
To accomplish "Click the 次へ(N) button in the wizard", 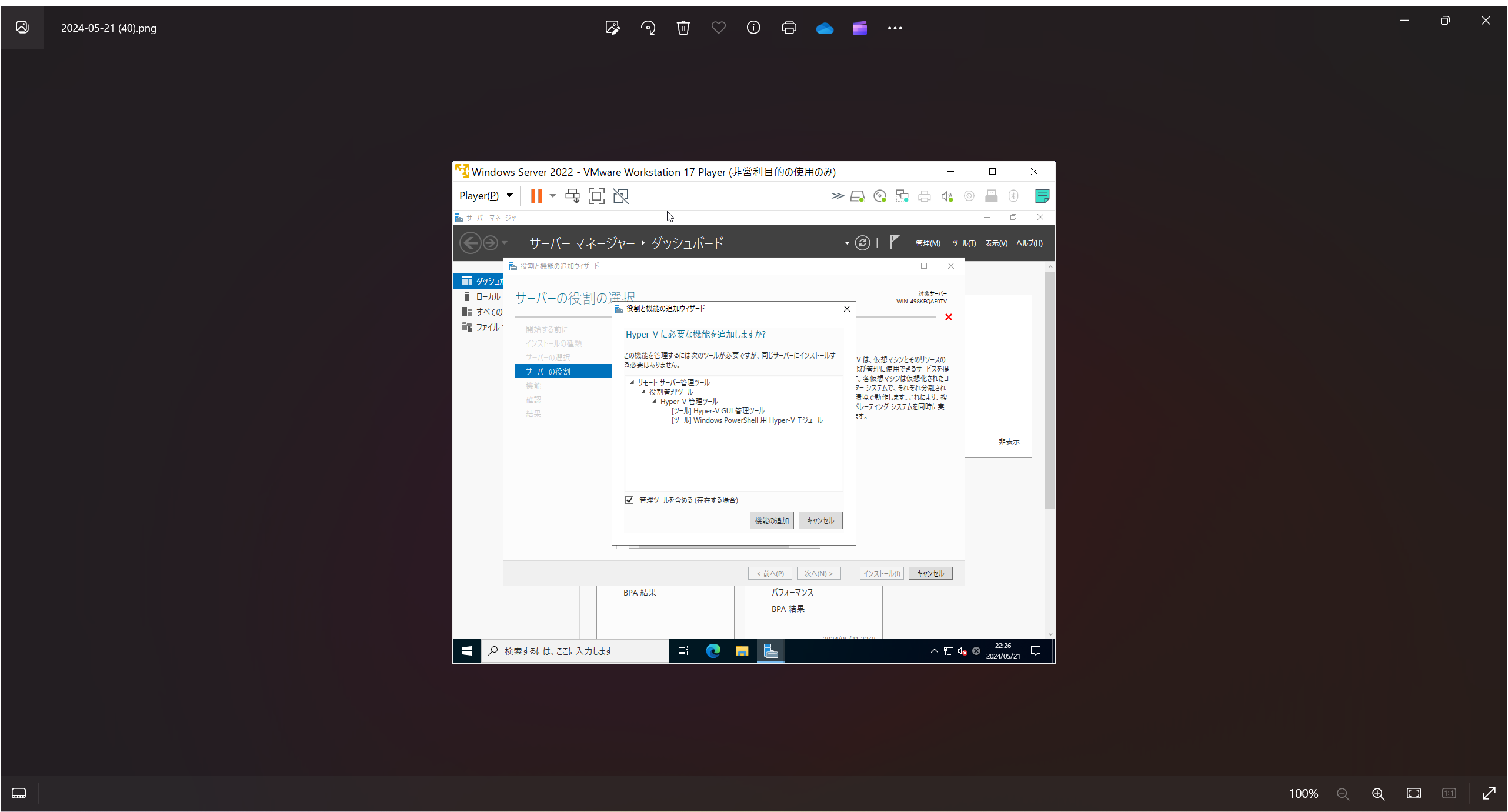I will coord(819,573).
